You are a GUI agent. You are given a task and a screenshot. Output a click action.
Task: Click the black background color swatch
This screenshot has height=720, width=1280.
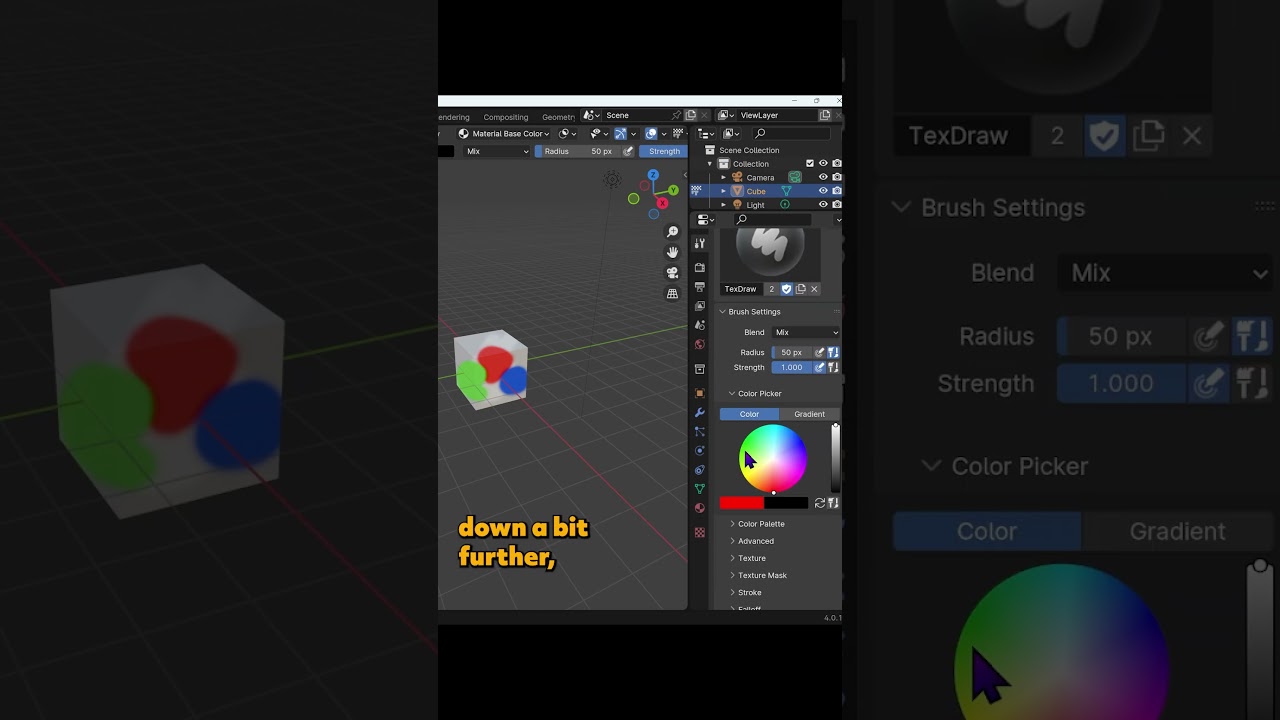pos(786,503)
